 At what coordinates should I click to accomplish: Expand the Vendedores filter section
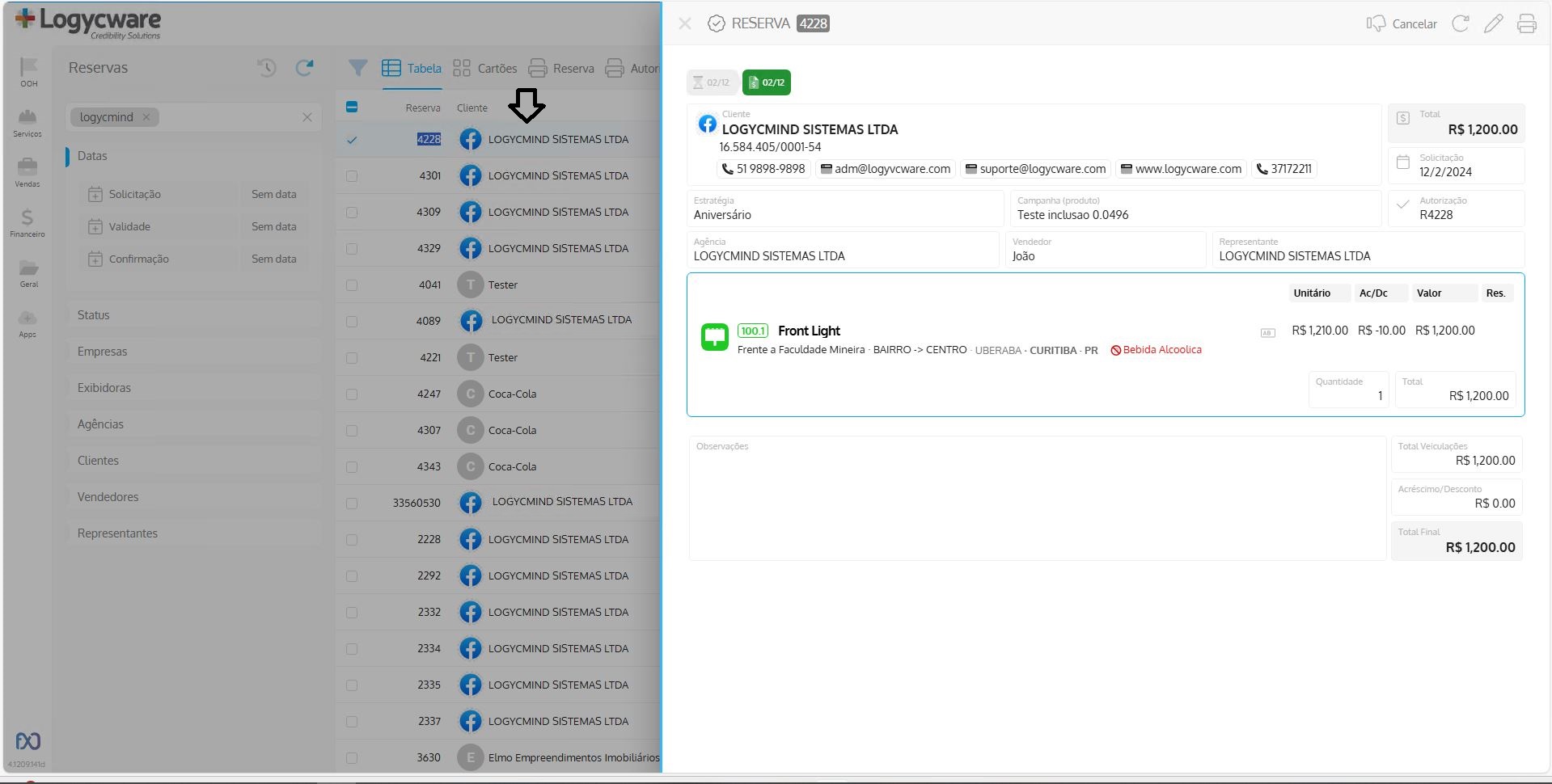(x=194, y=497)
